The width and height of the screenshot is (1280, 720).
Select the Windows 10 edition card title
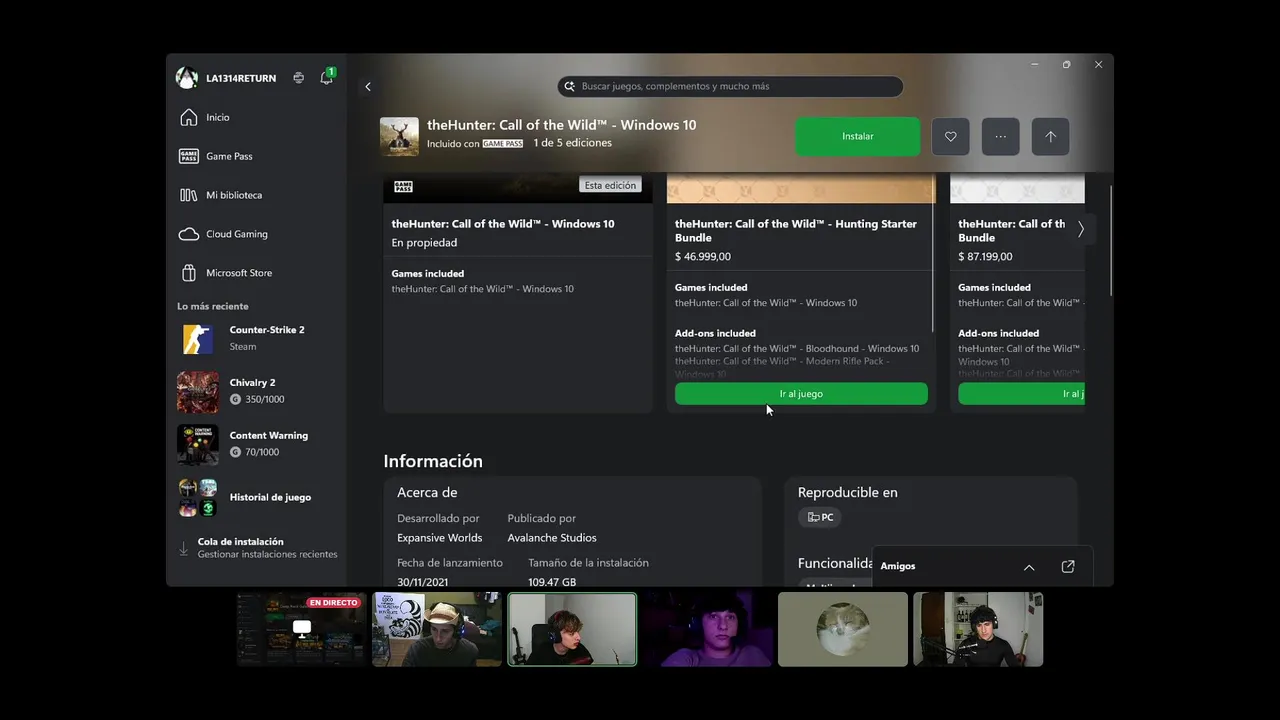[503, 224]
